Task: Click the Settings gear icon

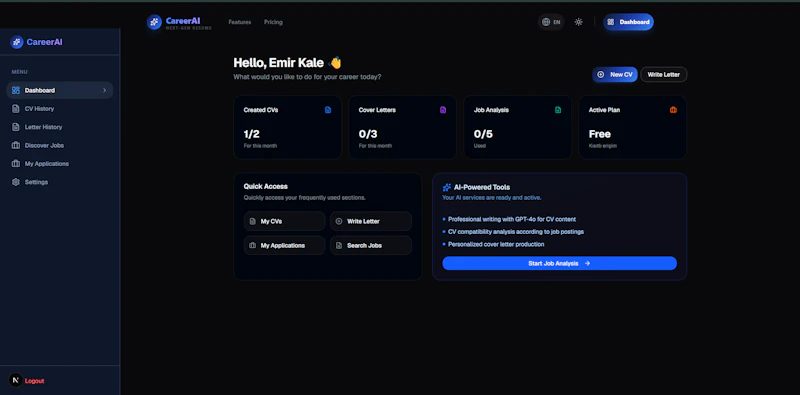Action: click(16, 182)
